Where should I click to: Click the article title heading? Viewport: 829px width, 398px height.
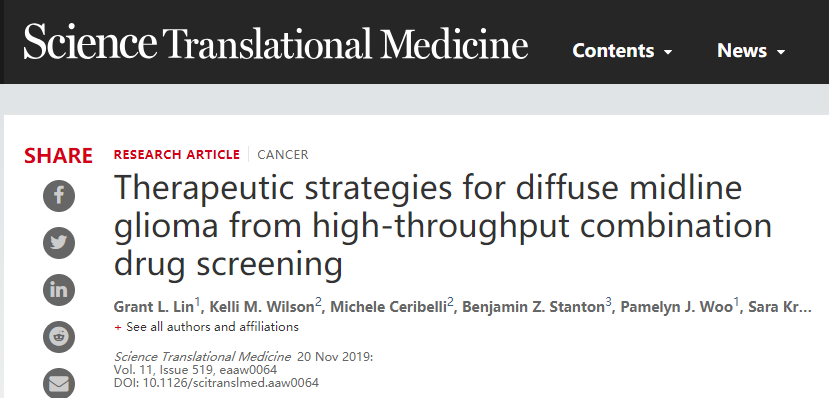point(443,225)
